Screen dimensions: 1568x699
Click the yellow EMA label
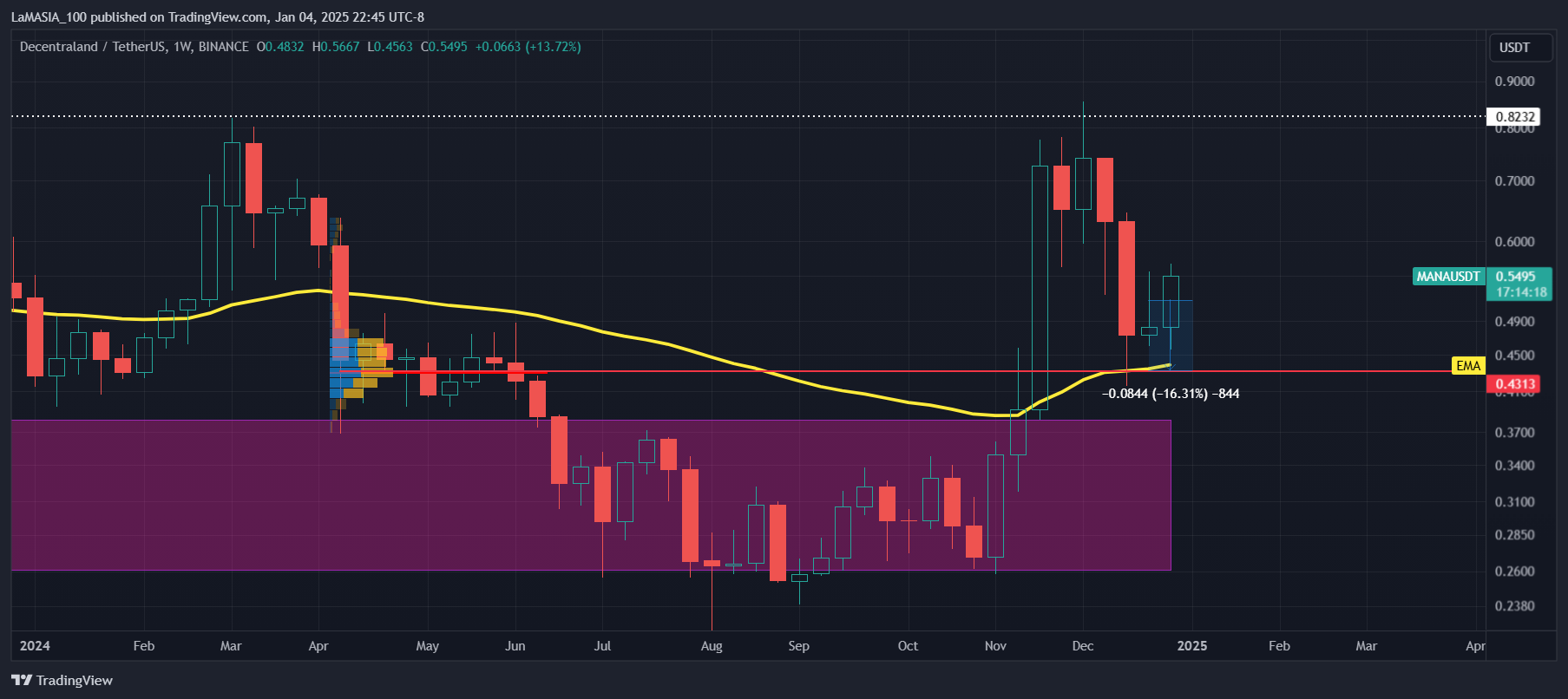1468,366
